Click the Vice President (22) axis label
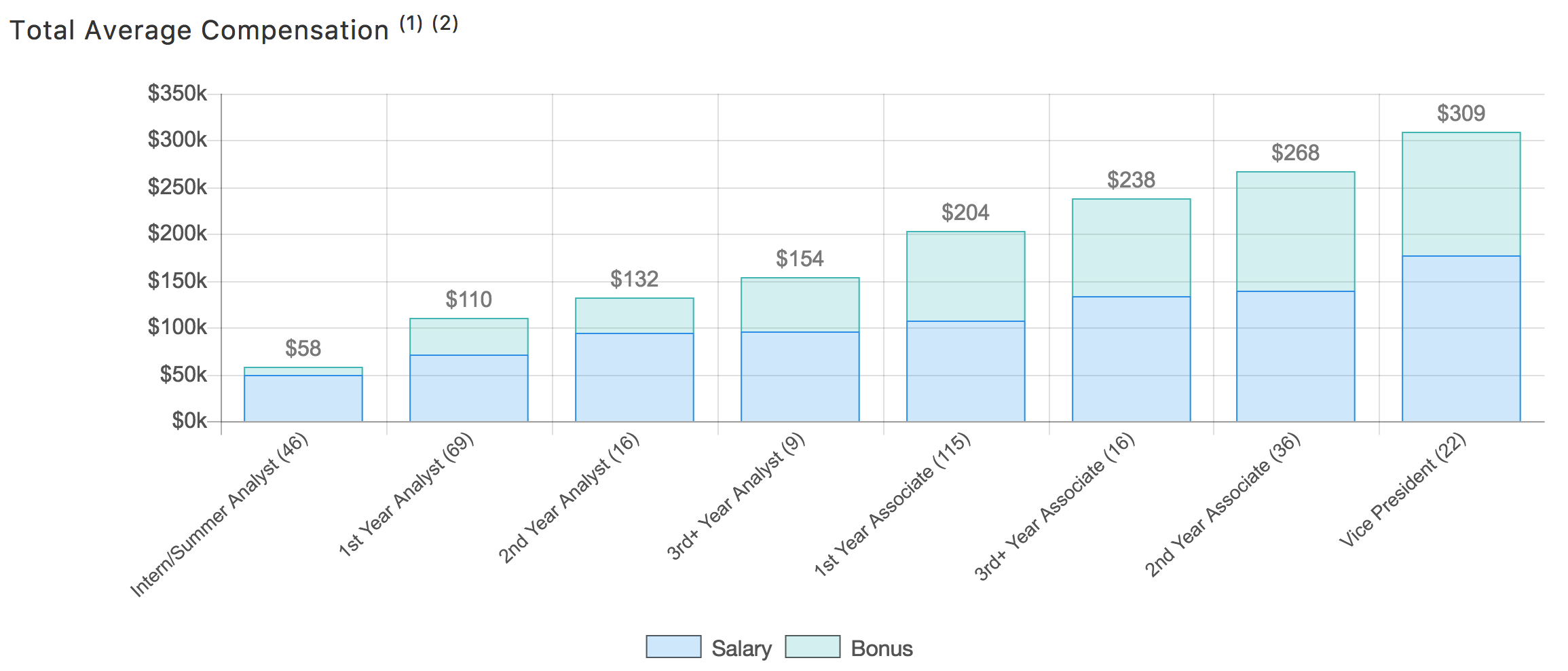 click(1402, 490)
